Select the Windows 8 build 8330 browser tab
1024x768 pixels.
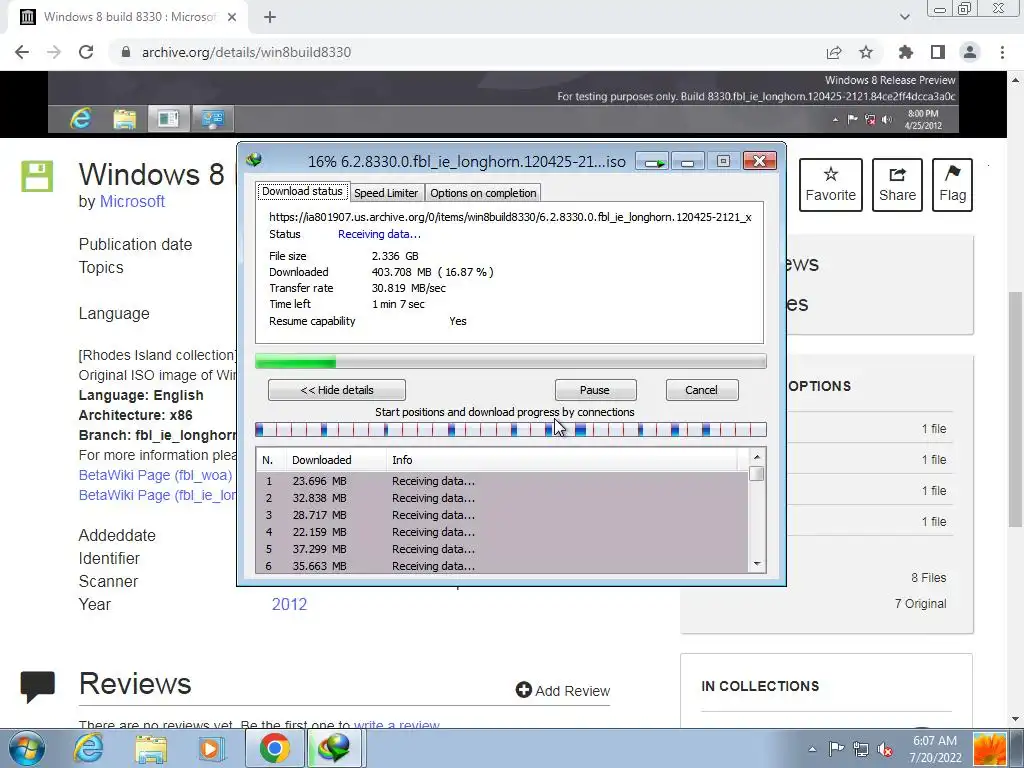128,17
